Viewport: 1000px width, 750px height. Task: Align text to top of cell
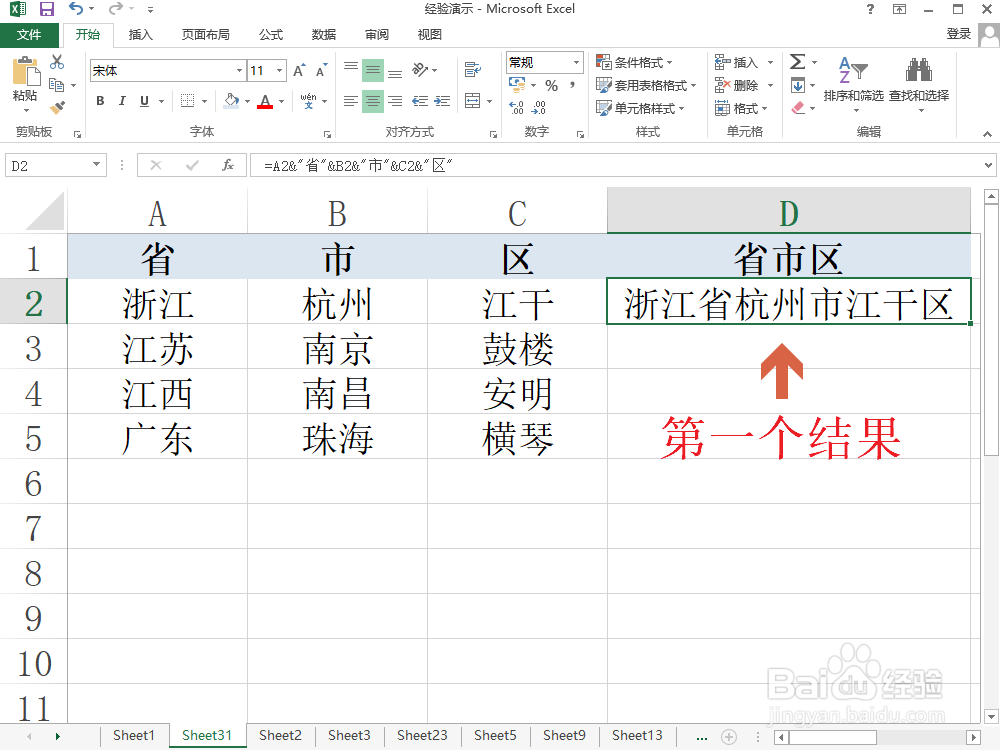[x=351, y=70]
